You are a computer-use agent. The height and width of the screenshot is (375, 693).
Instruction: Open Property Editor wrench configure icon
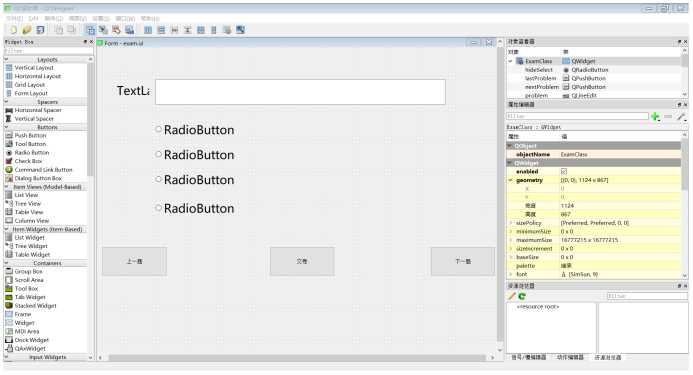coord(681,117)
